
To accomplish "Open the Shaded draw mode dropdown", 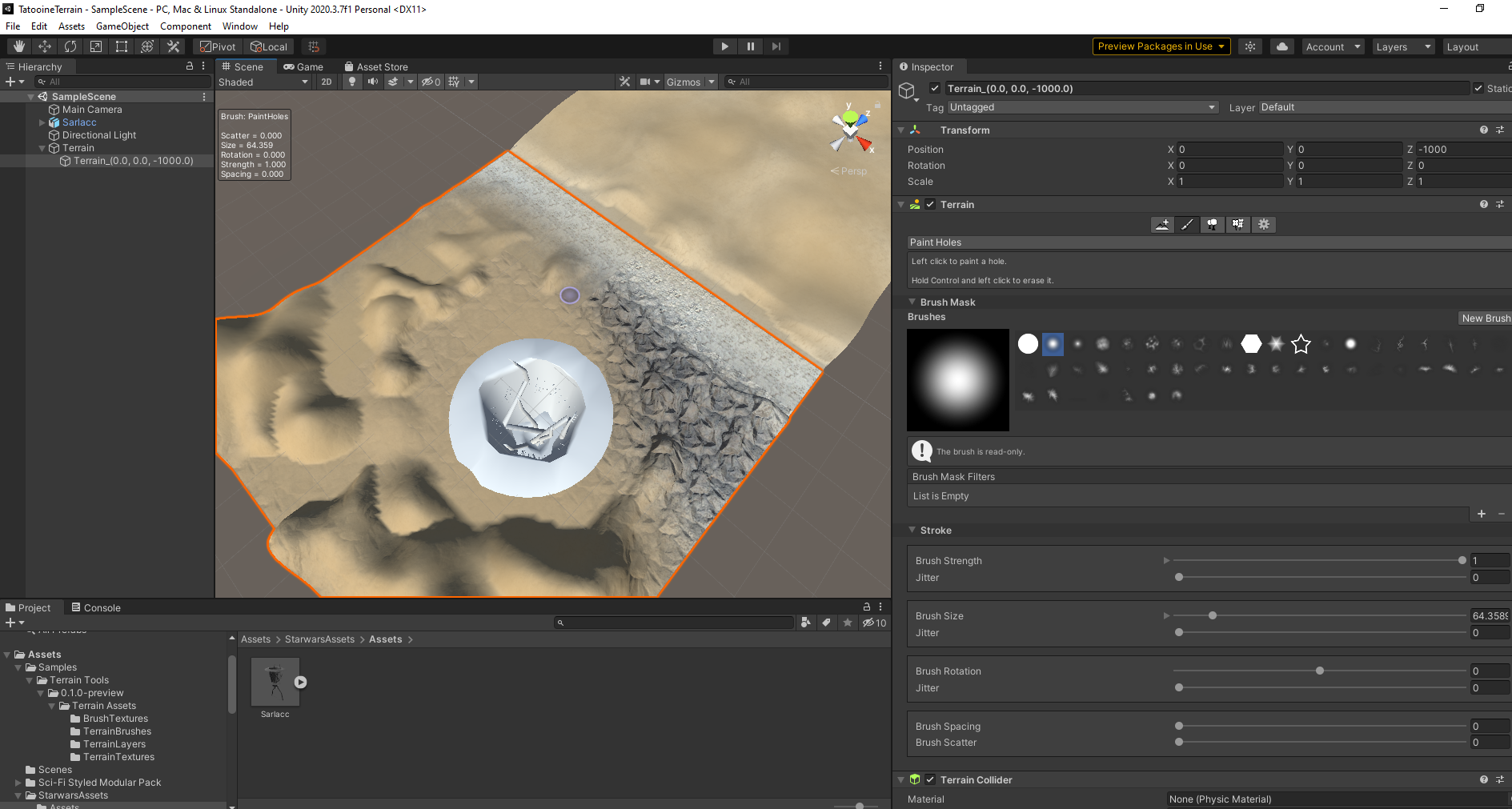I will click(x=263, y=82).
